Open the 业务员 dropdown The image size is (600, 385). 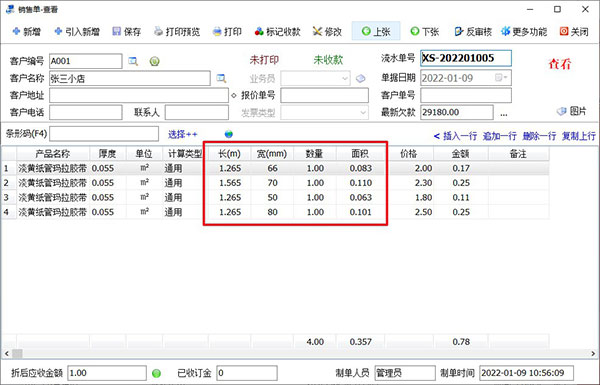(345, 78)
